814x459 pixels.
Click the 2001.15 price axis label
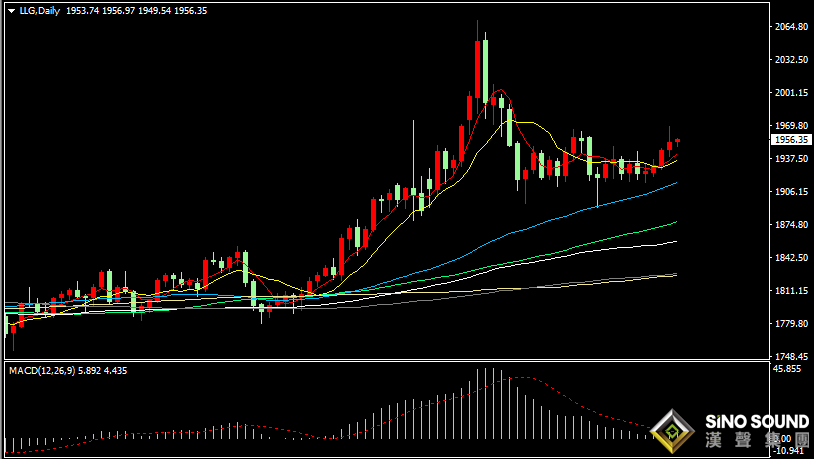(792, 92)
